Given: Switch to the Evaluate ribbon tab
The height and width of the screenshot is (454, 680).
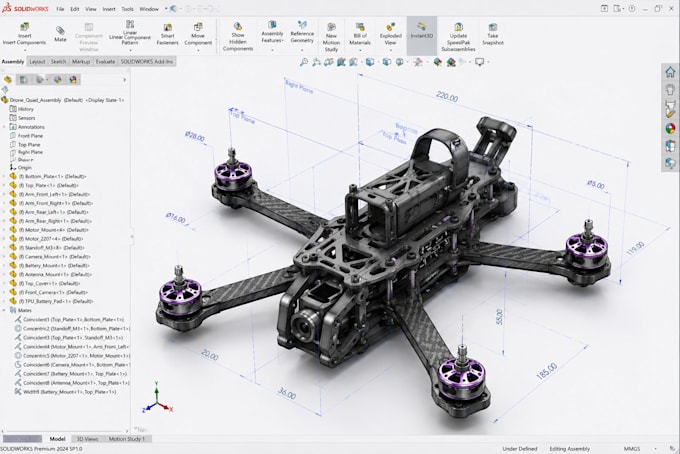Looking at the screenshot, I should pos(105,62).
